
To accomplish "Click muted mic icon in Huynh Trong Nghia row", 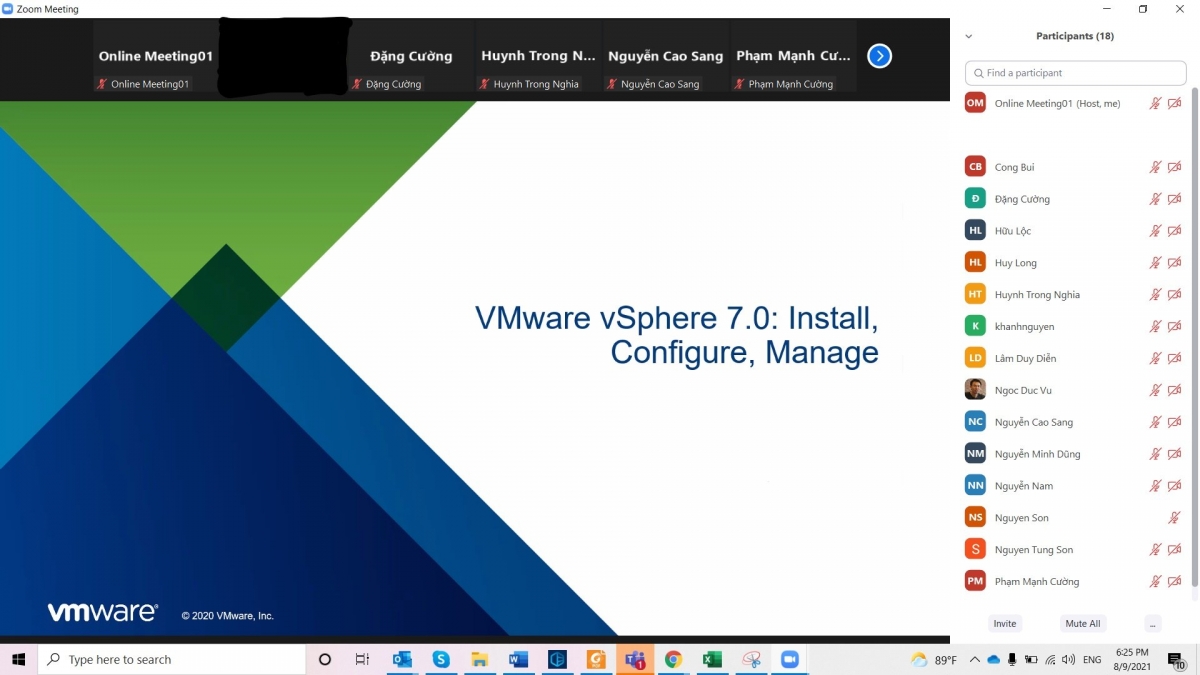I will [x=1155, y=295].
